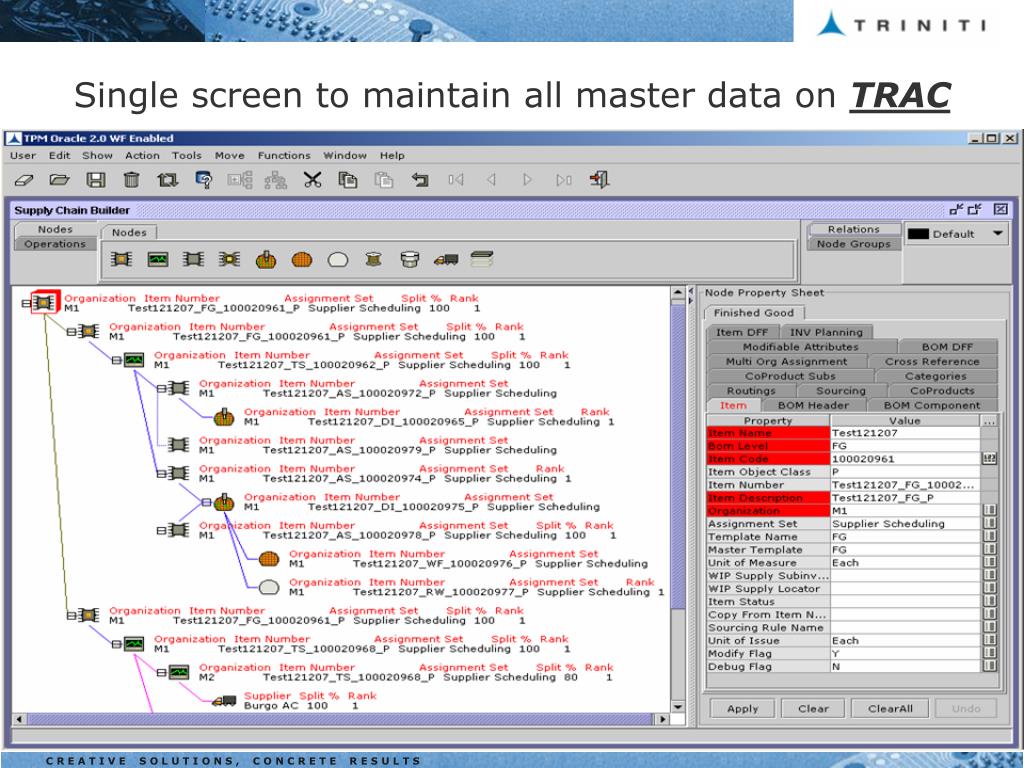Click the refresh loop arrows toolbar icon
Screen dimensions: 1024x768
167,180
